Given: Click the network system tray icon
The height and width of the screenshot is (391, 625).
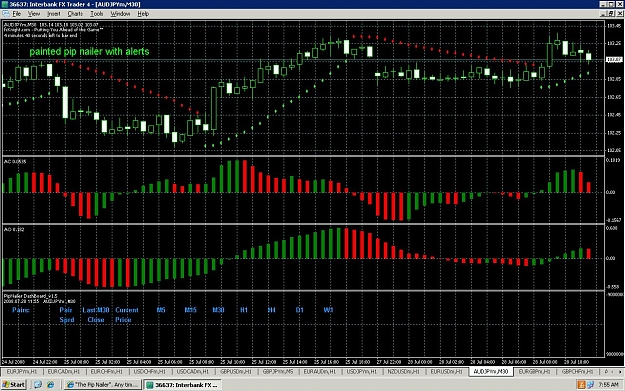Looking at the screenshot, I should tap(590, 385).
